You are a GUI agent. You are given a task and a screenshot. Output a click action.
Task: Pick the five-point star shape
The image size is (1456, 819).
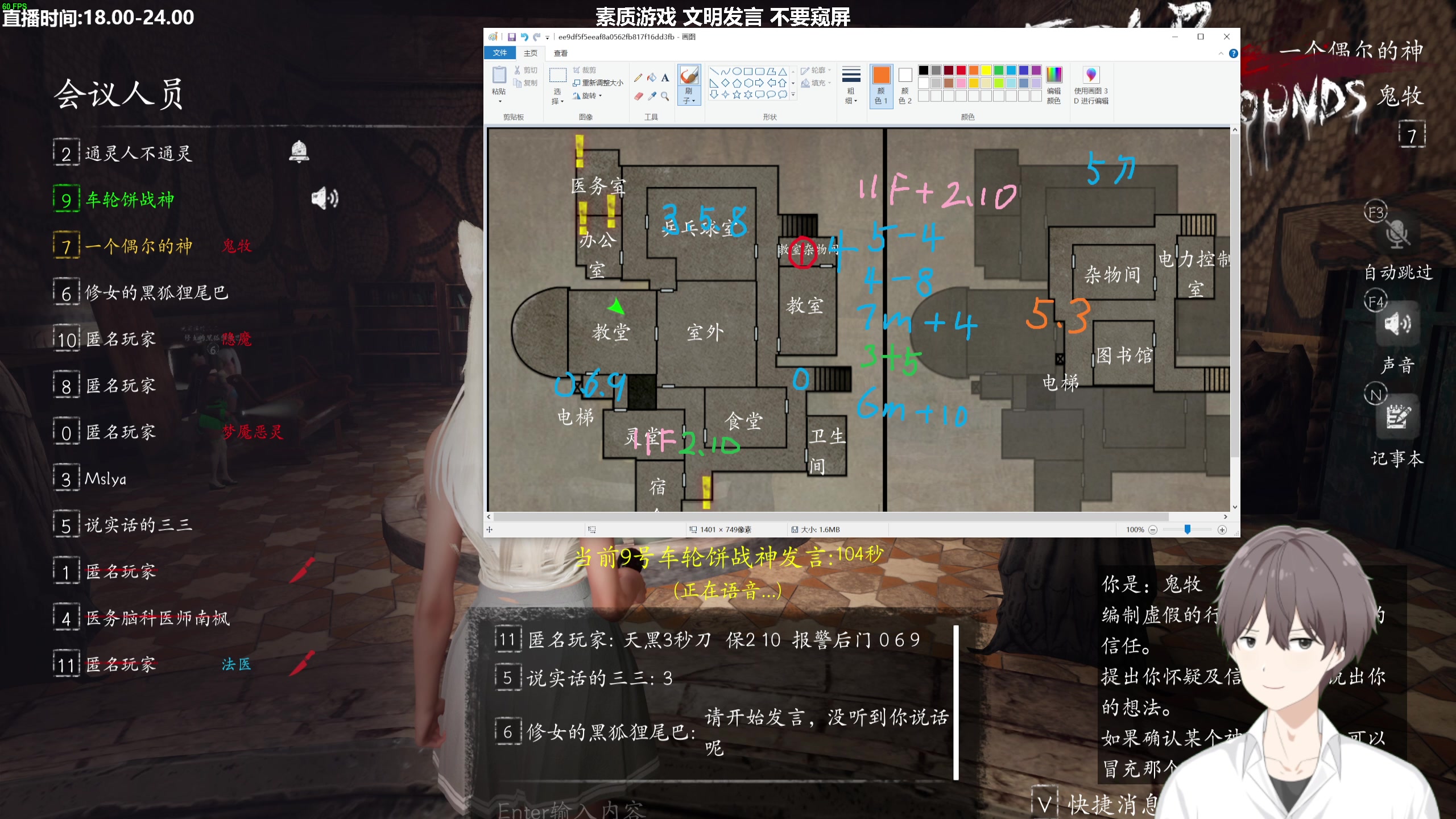(737, 94)
